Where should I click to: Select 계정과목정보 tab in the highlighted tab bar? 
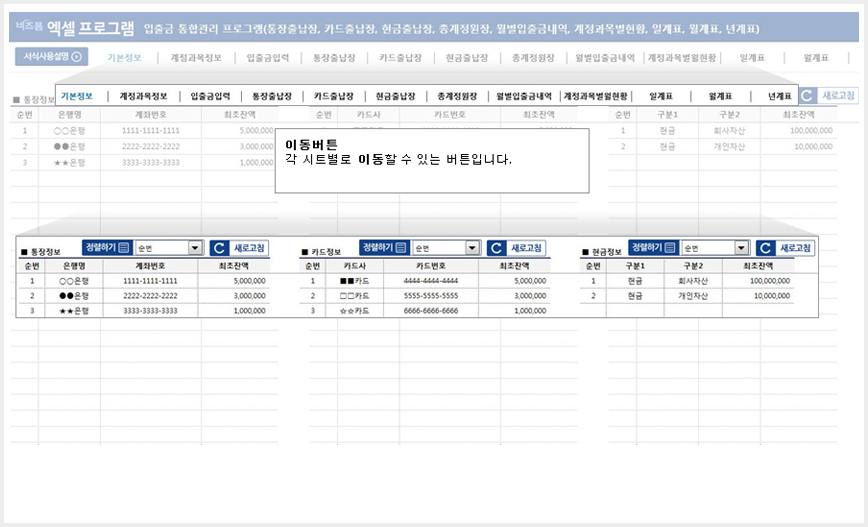pyautogui.click(x=143, y=96)
